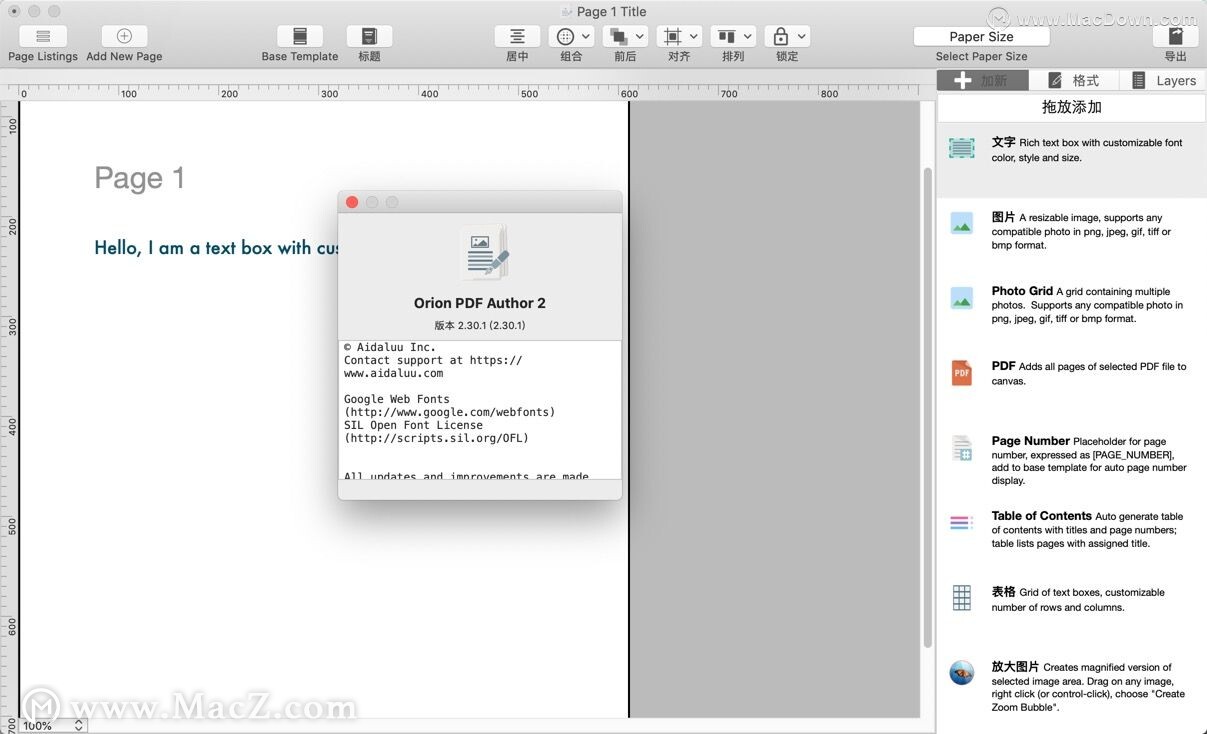Screen dimensions: 1207x734
Task: Select the "Page 1" heading on the canvas
Action: (x=140, y=178)
